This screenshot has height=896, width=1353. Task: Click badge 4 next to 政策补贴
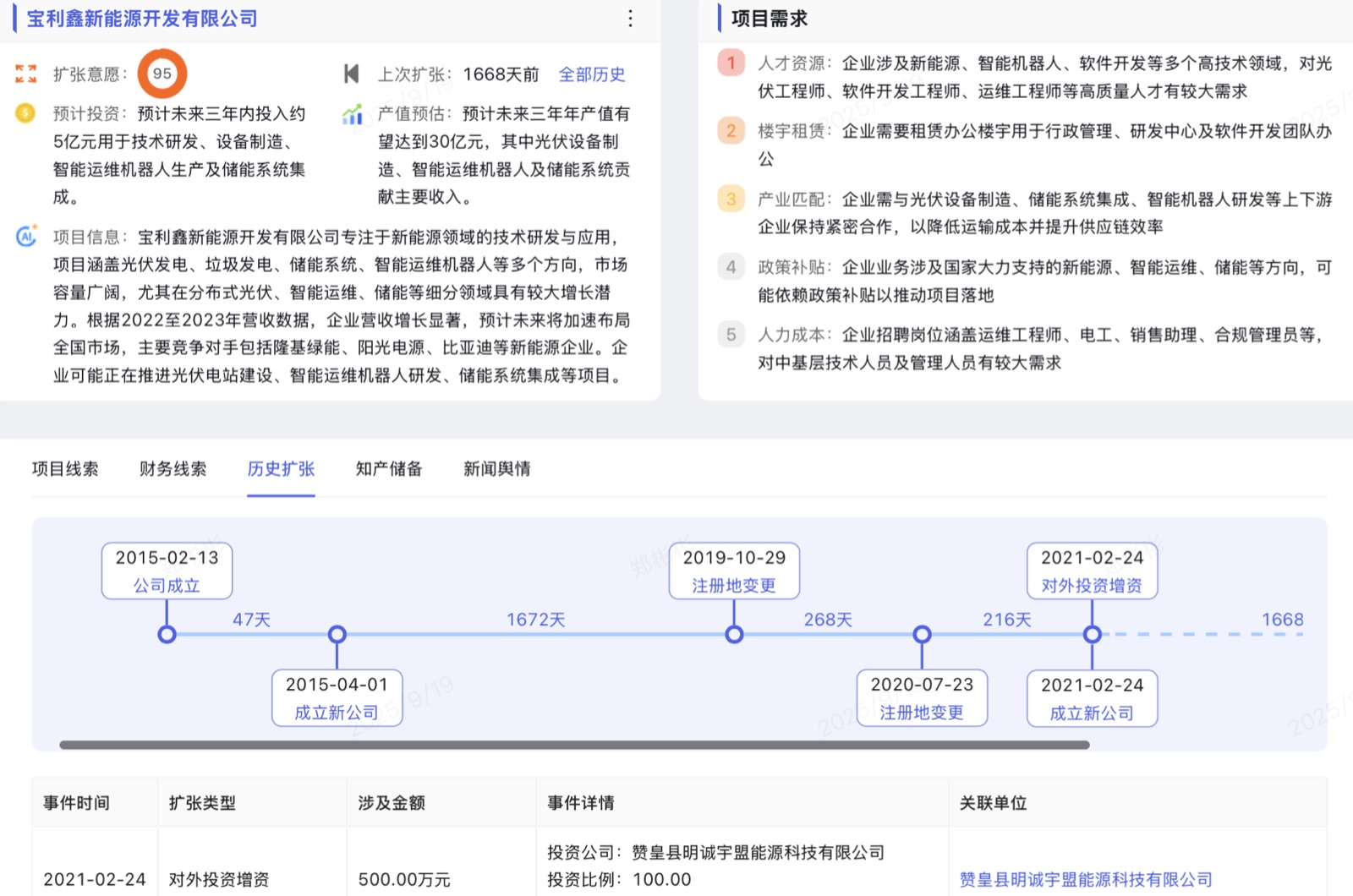tap(731, 267)
